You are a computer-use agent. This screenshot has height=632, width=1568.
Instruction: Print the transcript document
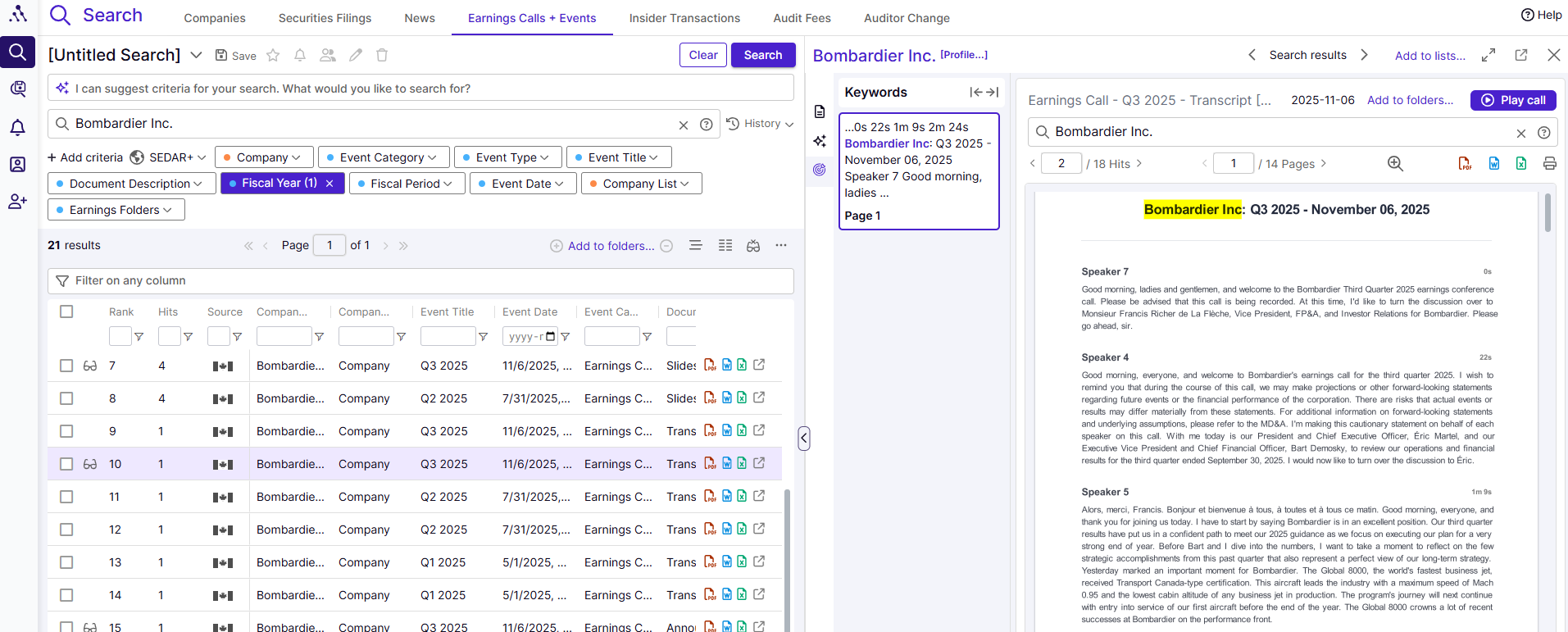click(x=1549, y=163)
